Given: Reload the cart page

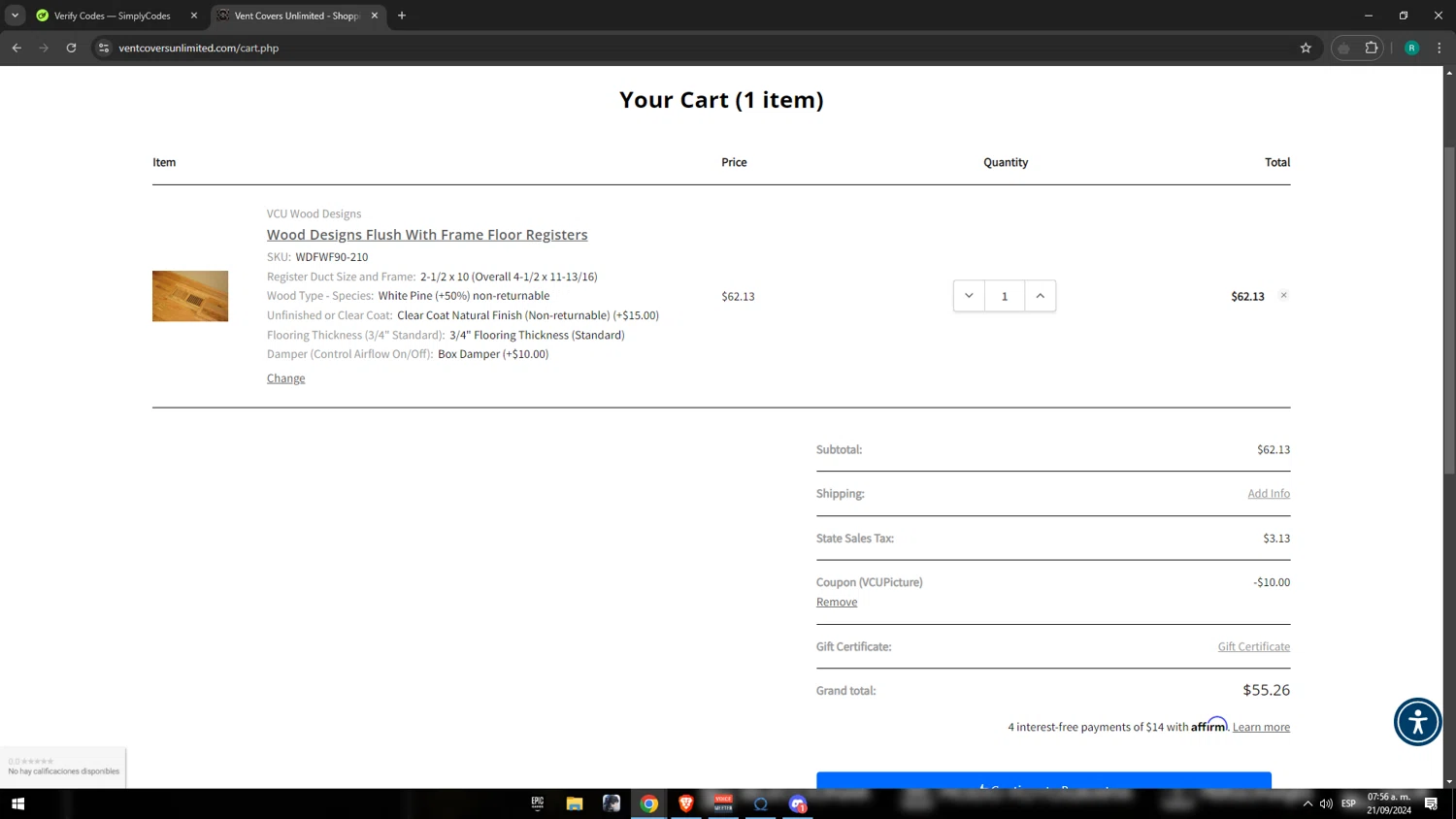Looking at the screenshot, I should (x=71, y=48).
